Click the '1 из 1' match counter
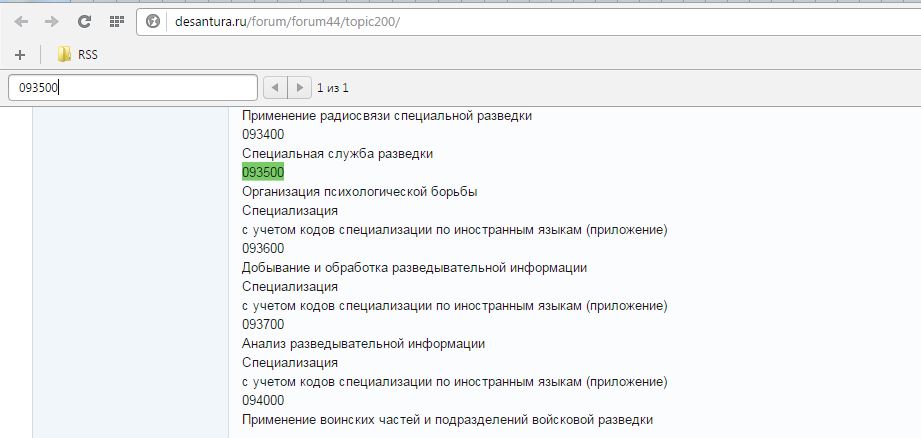This screenshot has width=921, height=438. click(x=333, y=88)
